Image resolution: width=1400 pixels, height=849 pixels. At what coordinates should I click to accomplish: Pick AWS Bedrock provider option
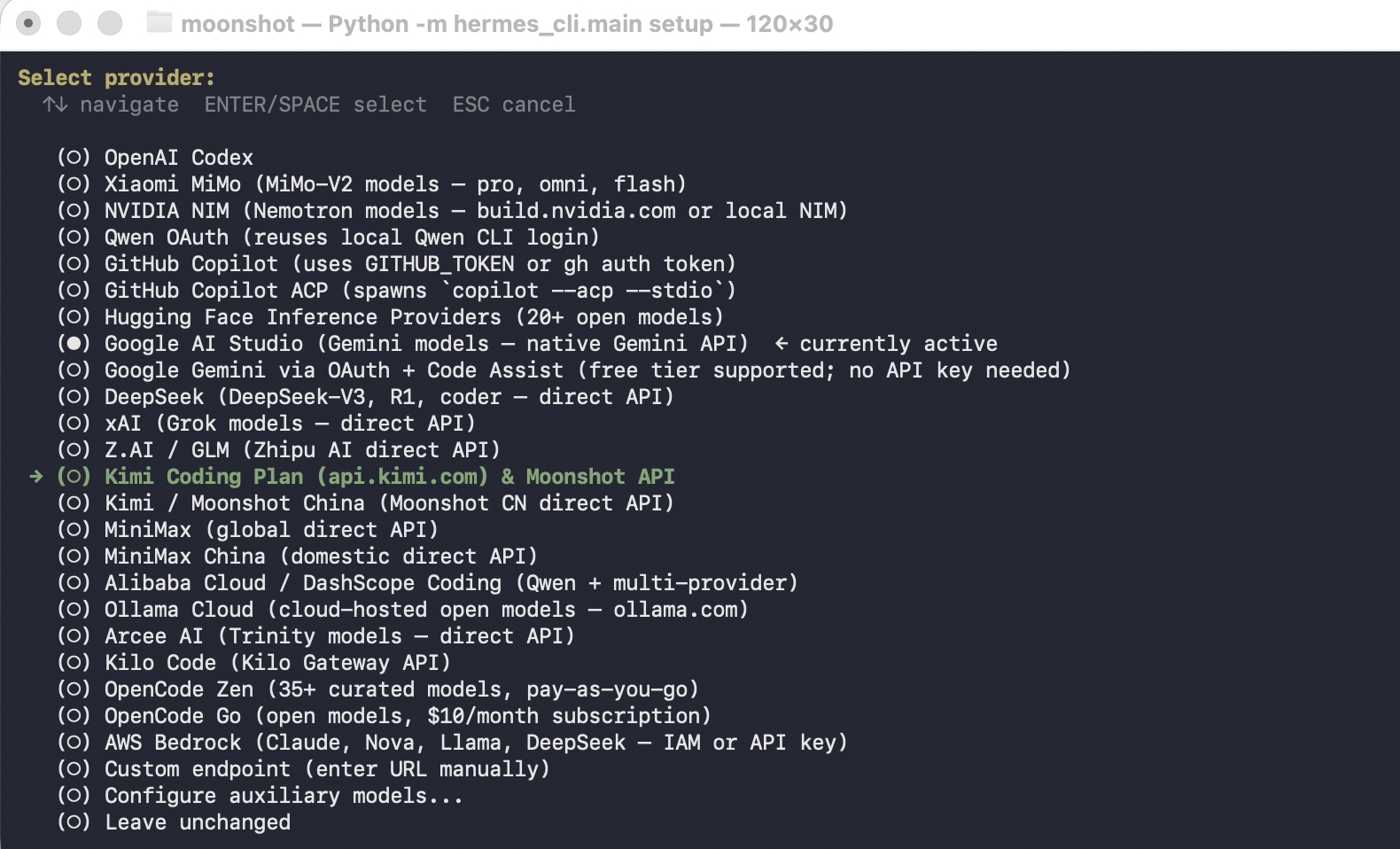tap(74, 743)
